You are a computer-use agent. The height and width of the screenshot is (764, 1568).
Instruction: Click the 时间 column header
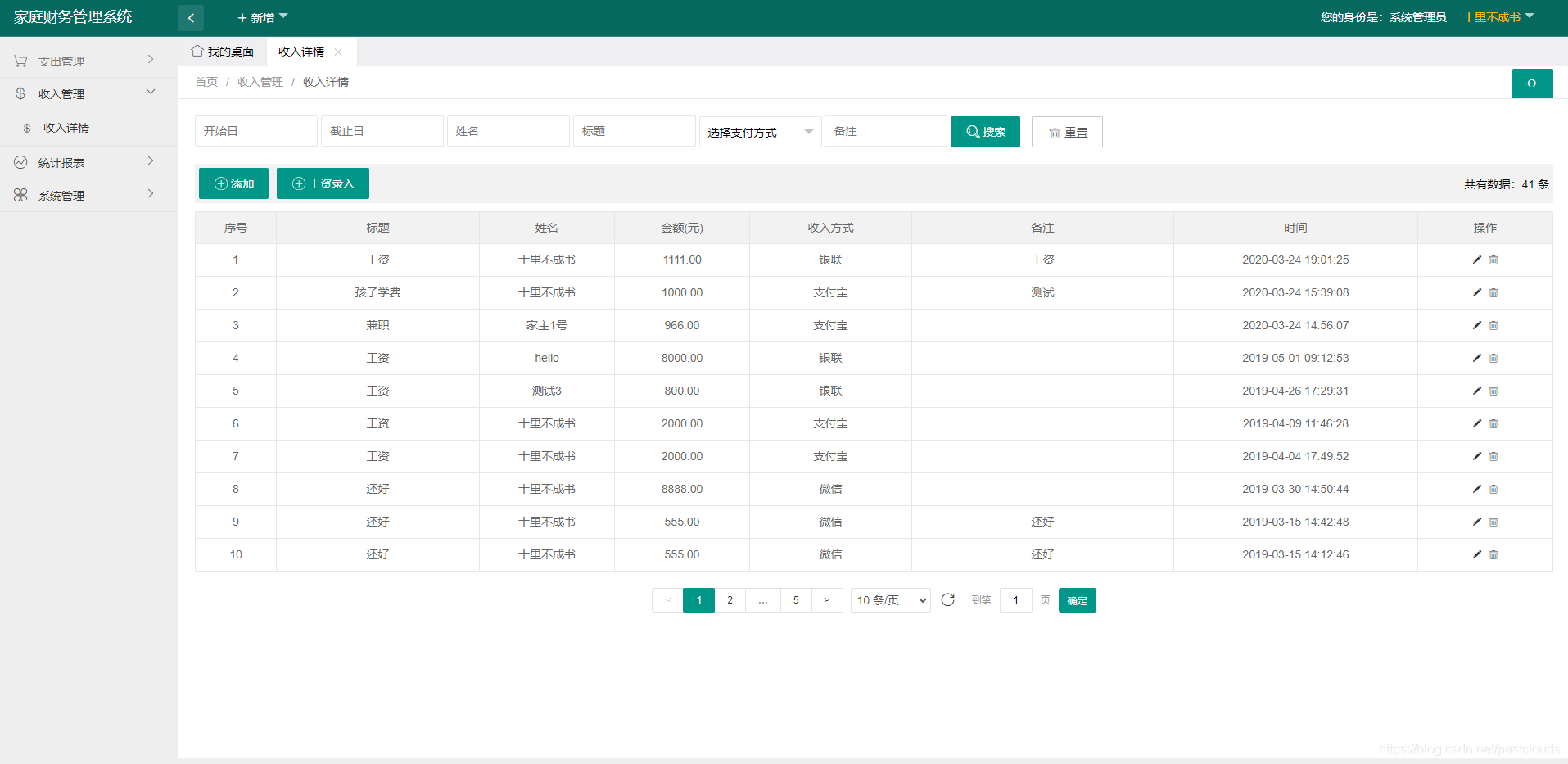click(x=1295, y=228)
